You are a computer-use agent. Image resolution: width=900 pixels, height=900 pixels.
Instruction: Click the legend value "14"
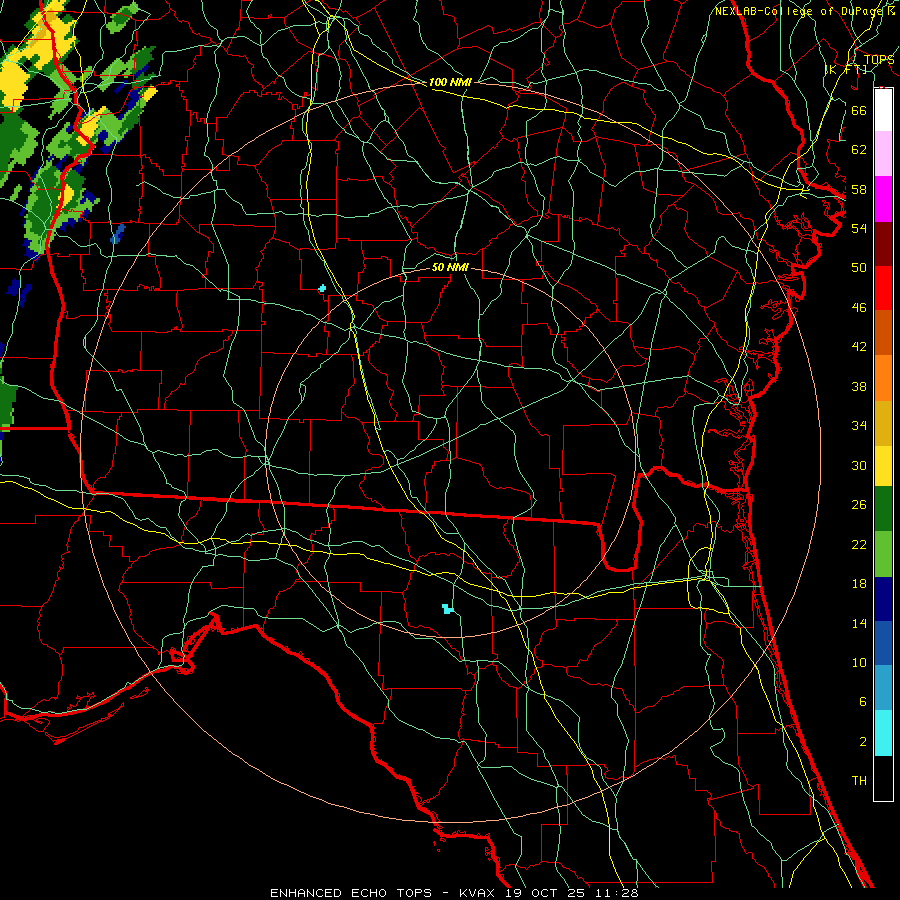[859, 623]
